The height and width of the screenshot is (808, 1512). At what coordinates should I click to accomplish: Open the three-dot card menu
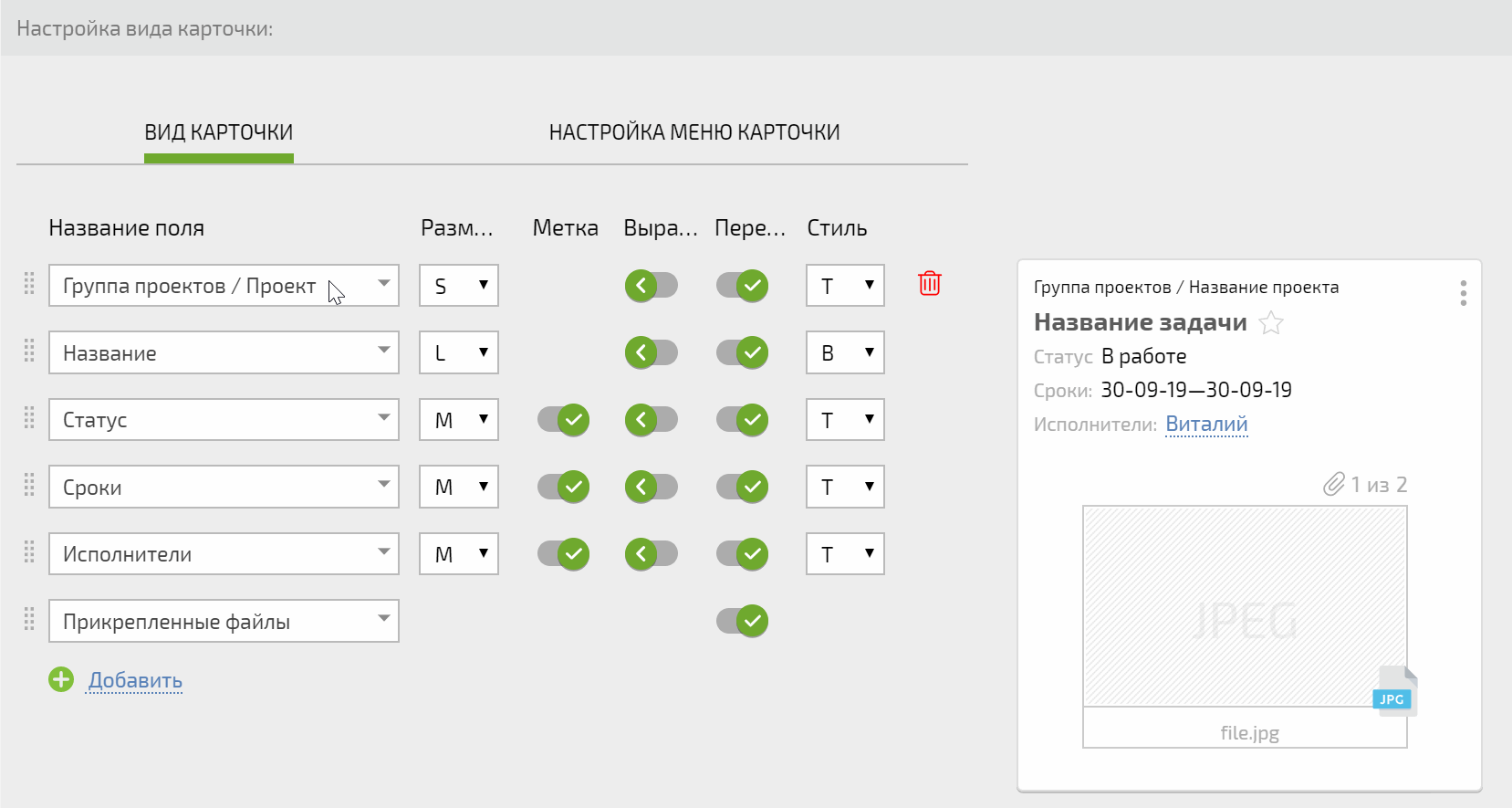(1463, 293)
